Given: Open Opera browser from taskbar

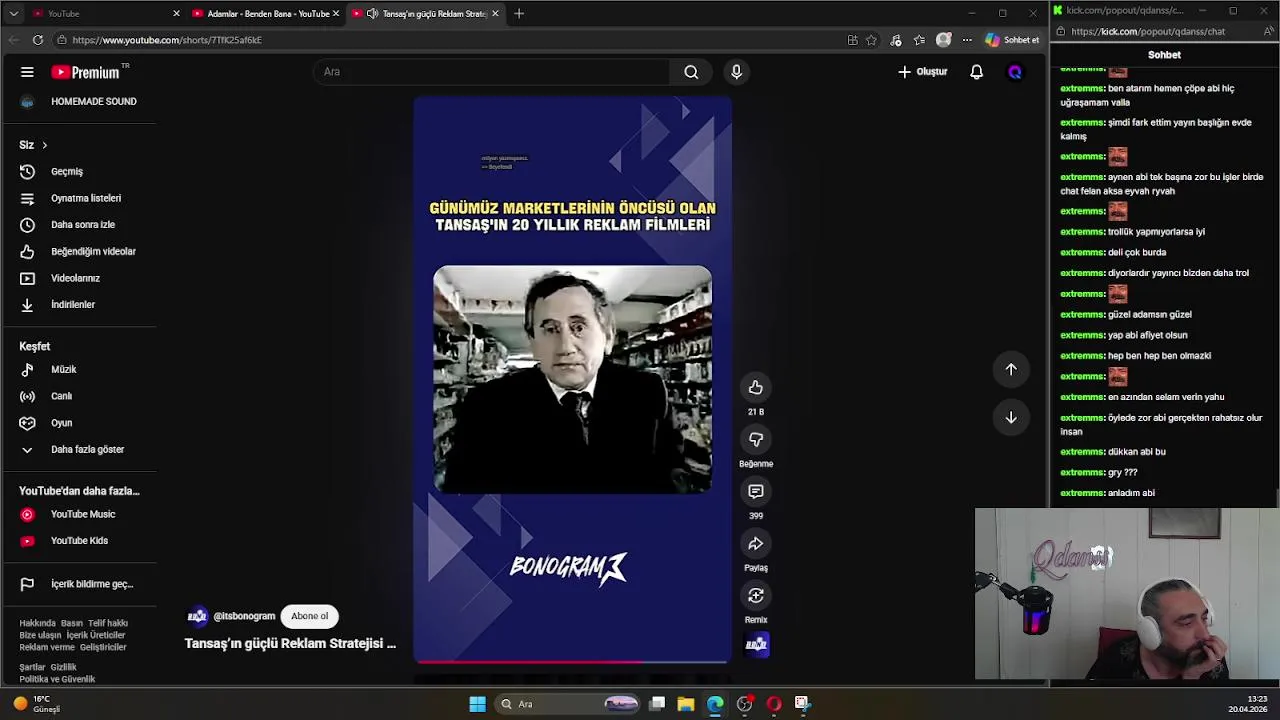Looking at the screenshot, I should click(773, 704).
